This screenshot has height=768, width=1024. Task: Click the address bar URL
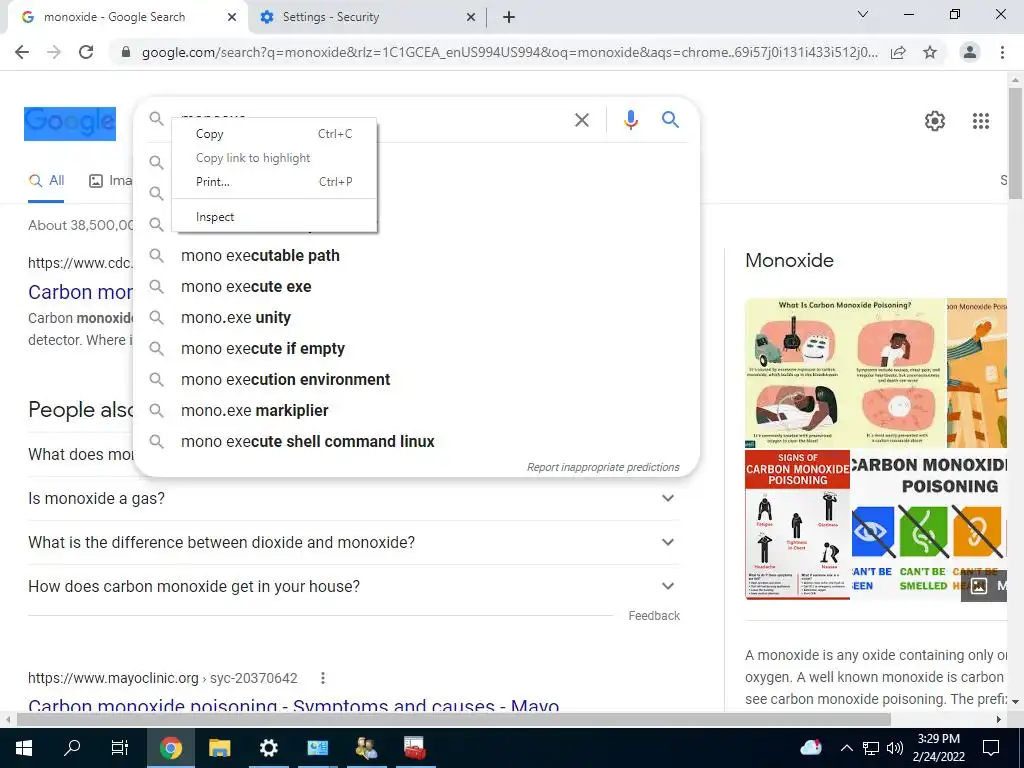(x=509, y=52)
